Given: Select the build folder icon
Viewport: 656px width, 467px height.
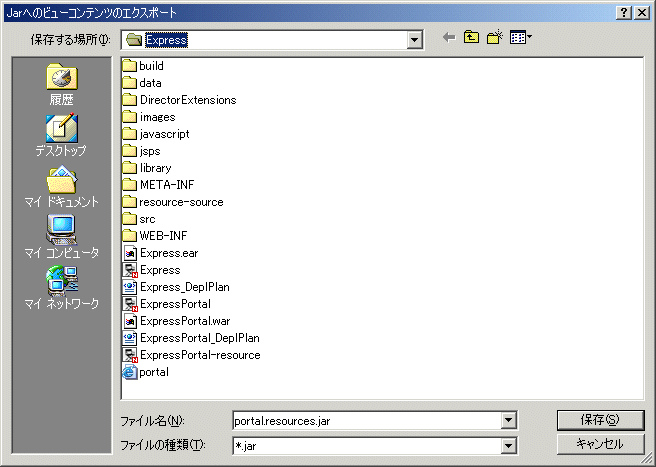Looking at the screenshot, I should click(x=130, y=66).
